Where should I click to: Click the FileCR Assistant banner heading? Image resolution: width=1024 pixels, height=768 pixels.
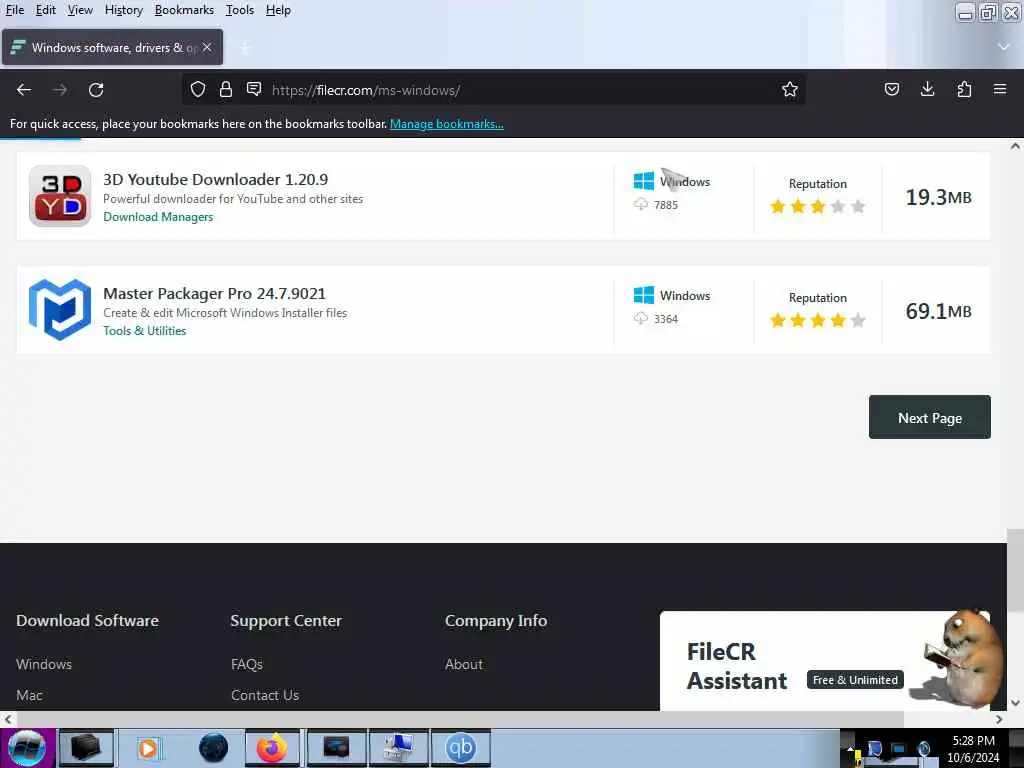[x=737, y=666]
